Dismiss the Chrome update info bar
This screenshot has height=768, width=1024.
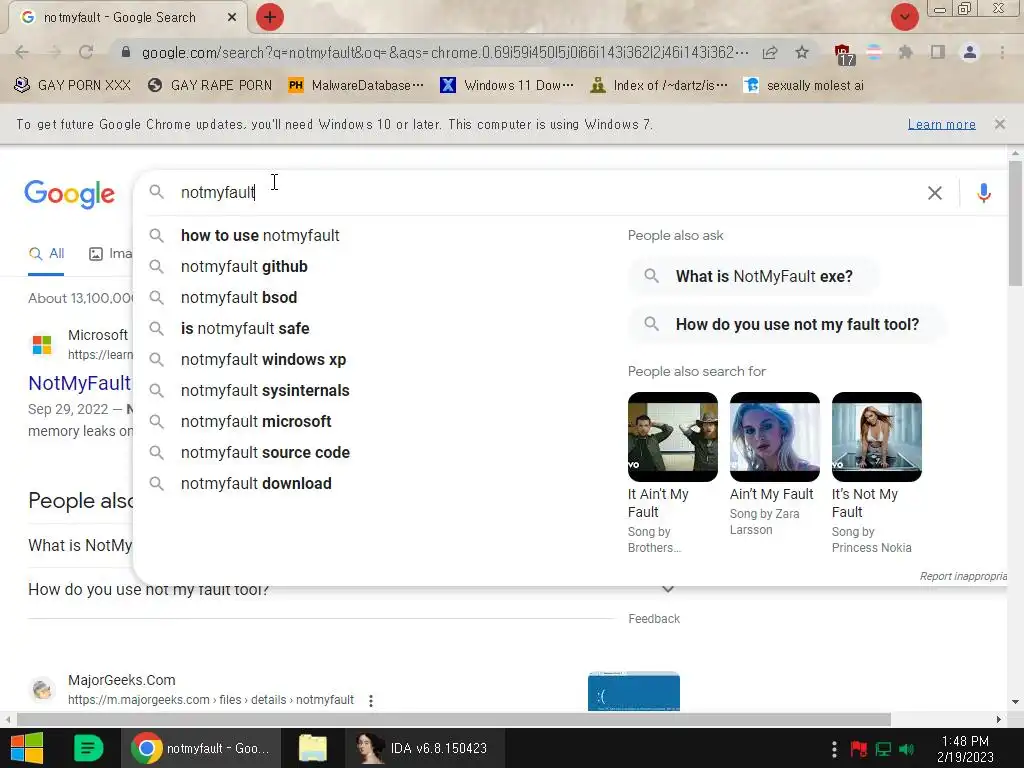(999, 123)
